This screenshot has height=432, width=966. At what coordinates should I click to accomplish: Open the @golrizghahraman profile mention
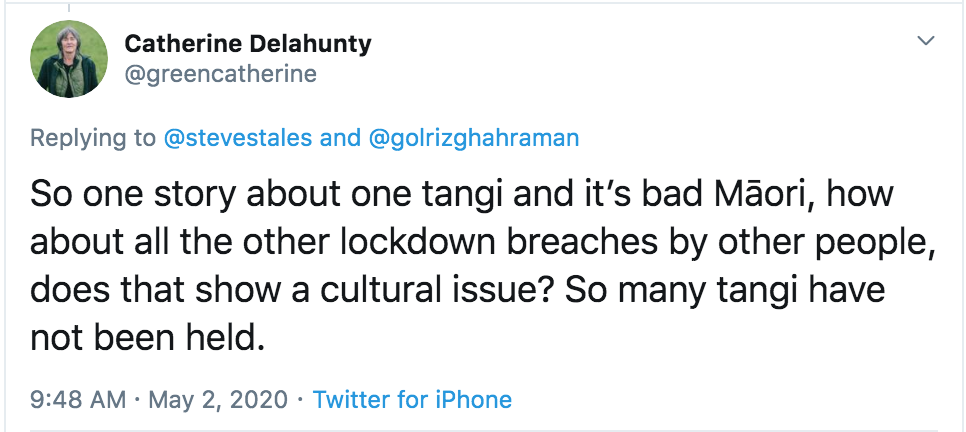(474, 138)
